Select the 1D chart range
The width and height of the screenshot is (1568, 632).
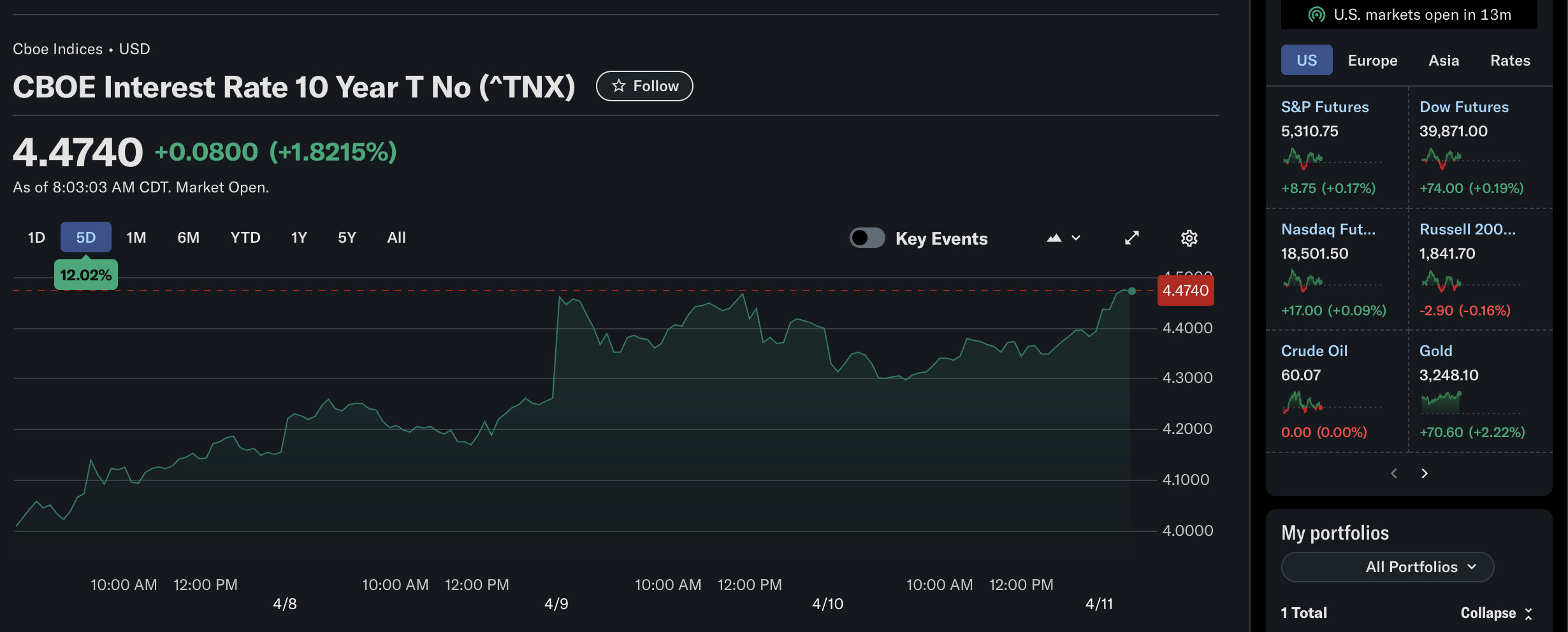[x=36, y=238]
